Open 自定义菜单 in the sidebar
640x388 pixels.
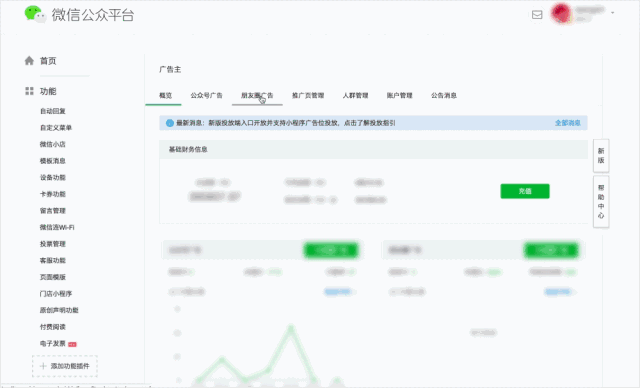[x=56, y=128]
